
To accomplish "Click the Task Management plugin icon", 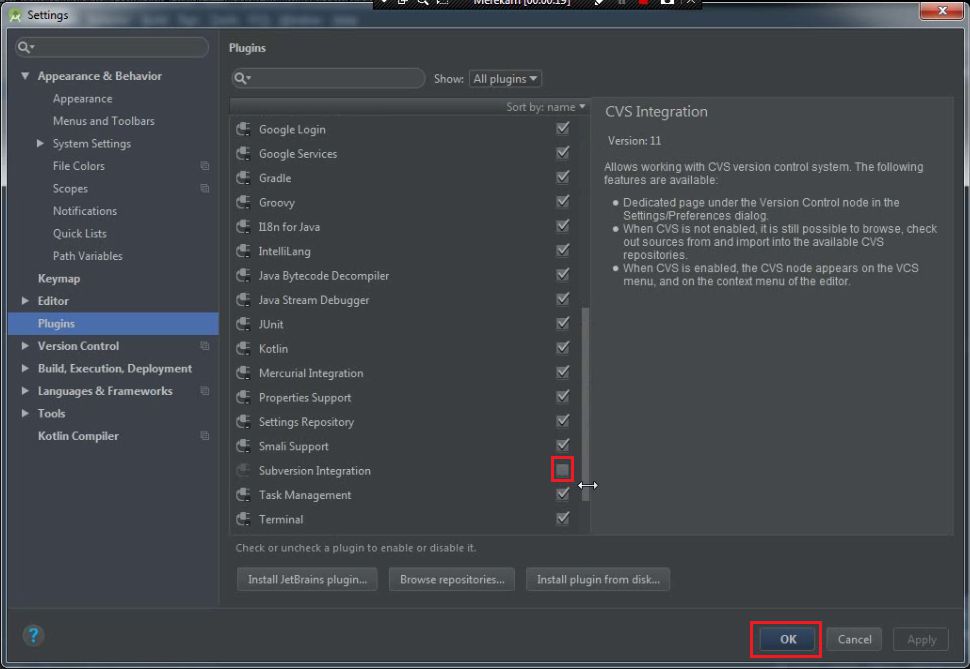I will pyautogui.click(x=244, y=494).
